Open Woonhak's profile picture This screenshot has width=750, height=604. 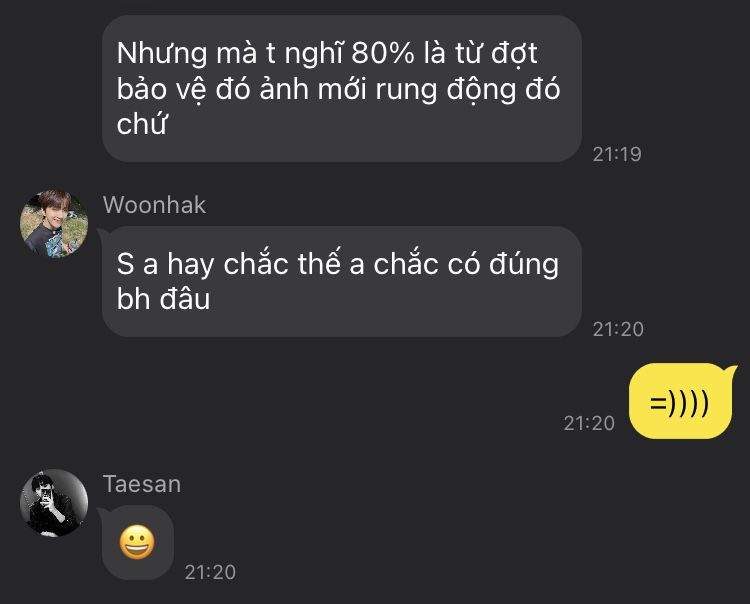(x=54, y=224)
